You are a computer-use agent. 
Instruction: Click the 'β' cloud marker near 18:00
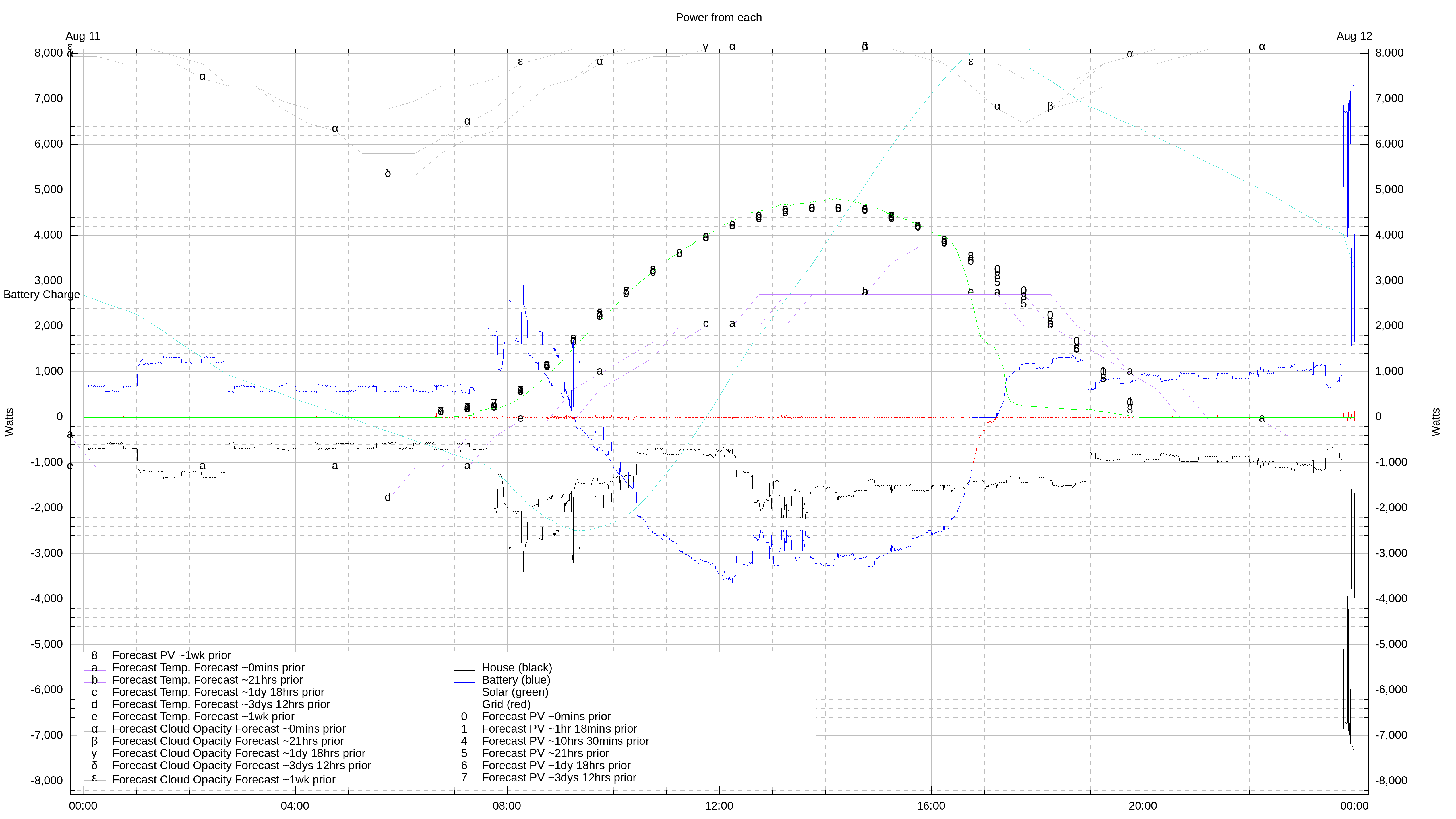(1050, 106)
